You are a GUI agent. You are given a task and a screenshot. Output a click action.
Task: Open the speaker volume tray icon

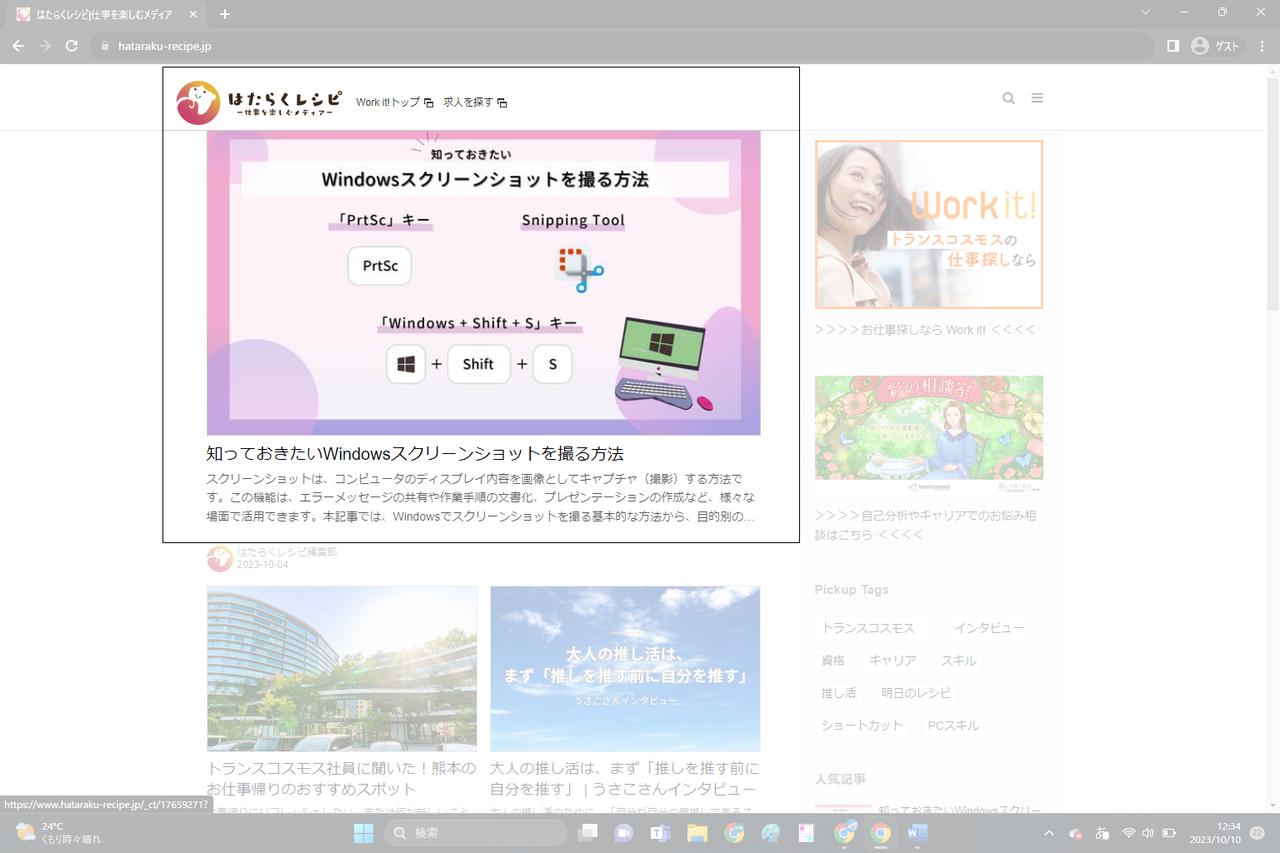(1148, 833)
